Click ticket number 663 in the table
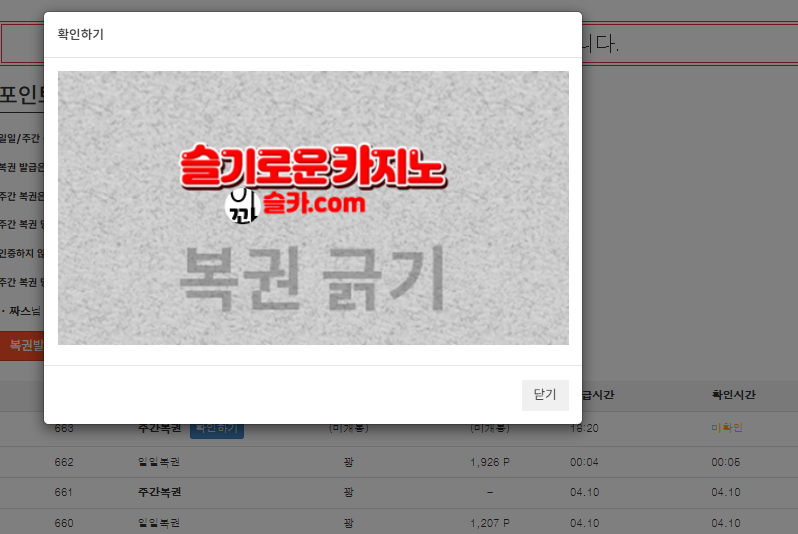The height and width of the screenshot is (534, 798). pyautogui.click(x=64, y=428)
